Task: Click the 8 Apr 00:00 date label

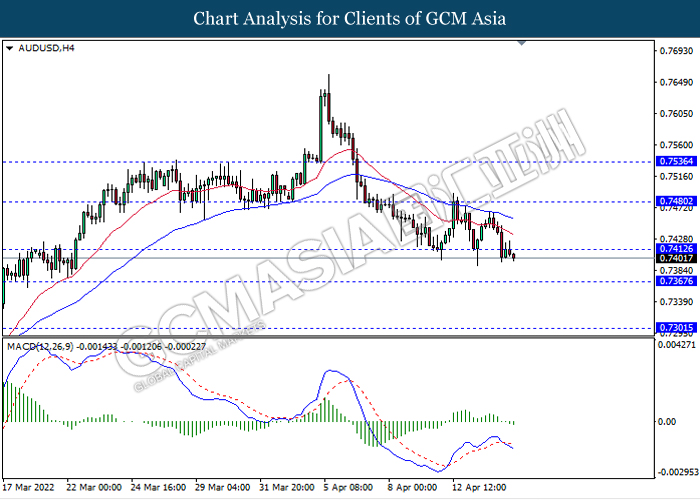Action: pos(412,487)
